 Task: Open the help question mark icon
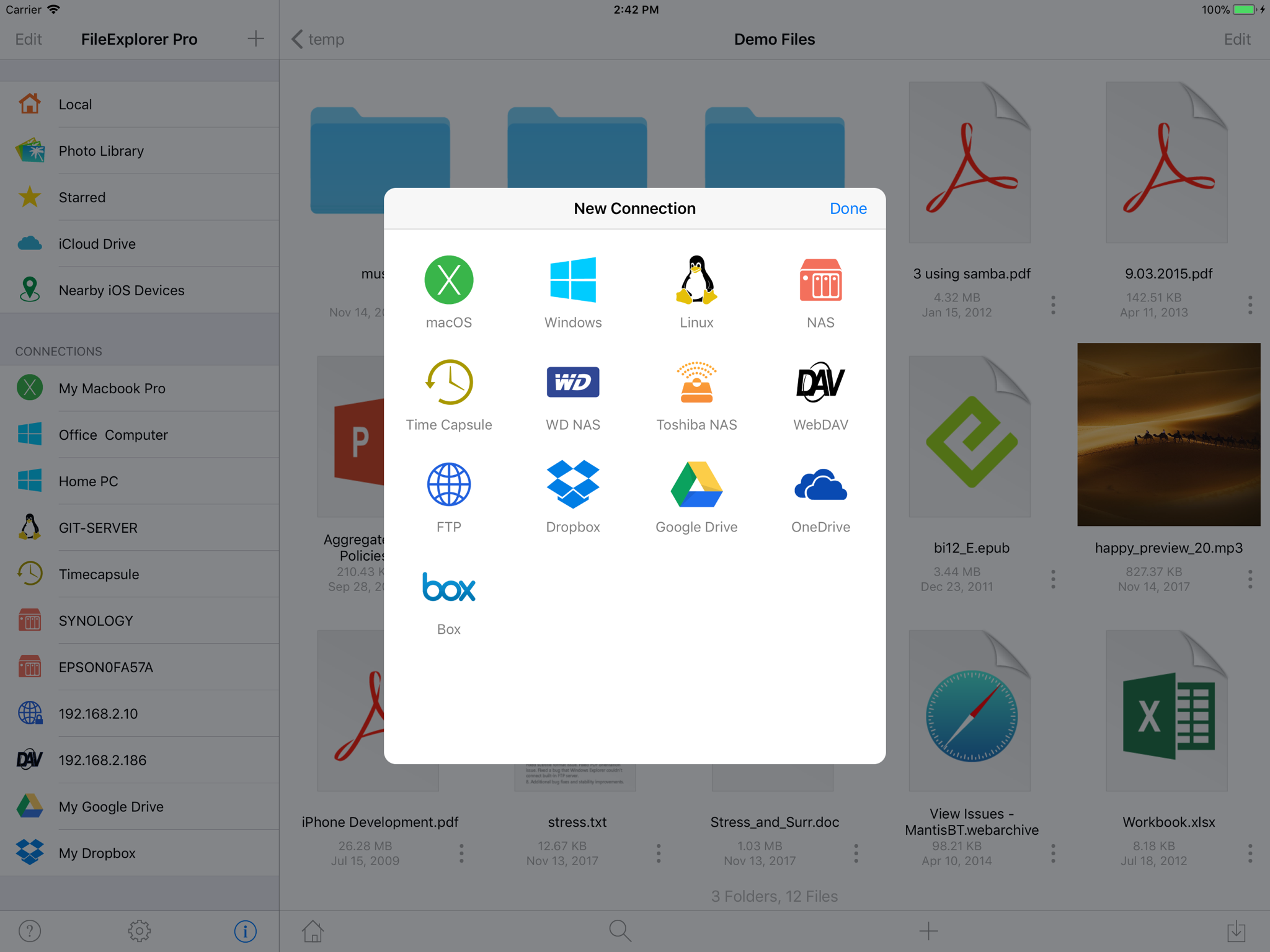pyautogui.click(x=30, y=931)
